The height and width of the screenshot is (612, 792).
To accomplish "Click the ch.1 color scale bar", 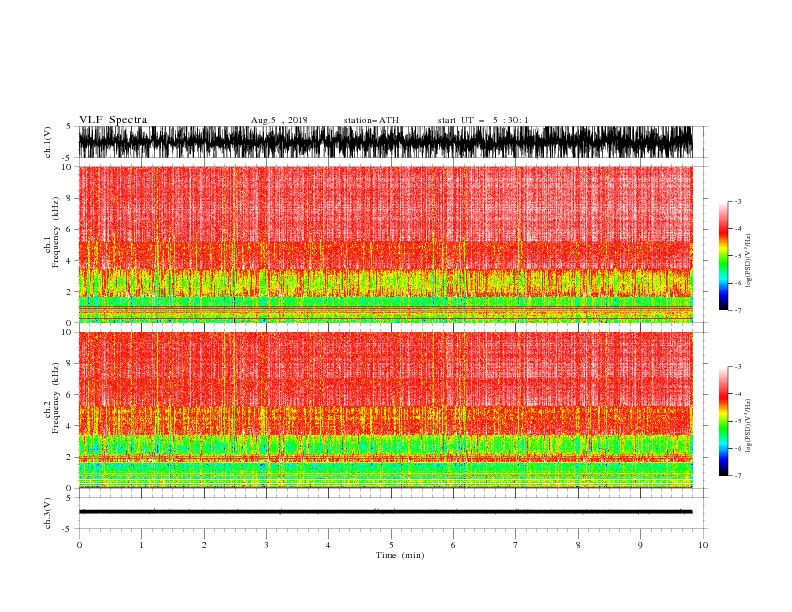I will pyautogui.click(x=723, y=256).
